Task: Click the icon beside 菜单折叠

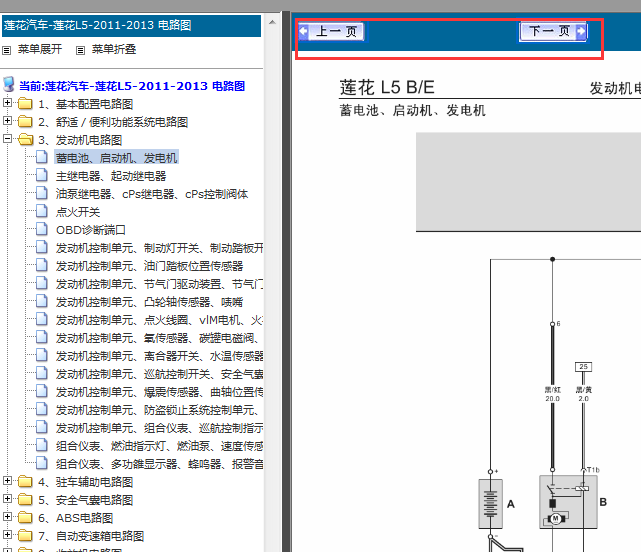Action: tap(81, 50)
